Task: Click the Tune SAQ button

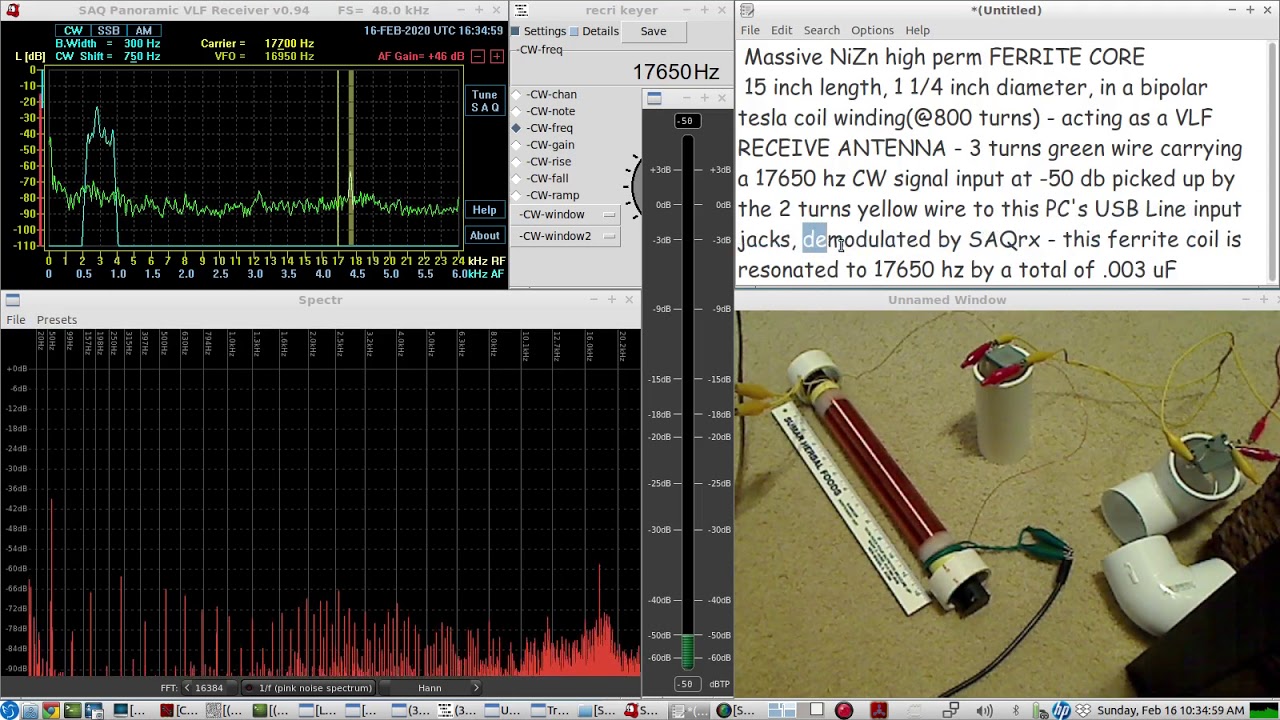Action: (485, 101)
